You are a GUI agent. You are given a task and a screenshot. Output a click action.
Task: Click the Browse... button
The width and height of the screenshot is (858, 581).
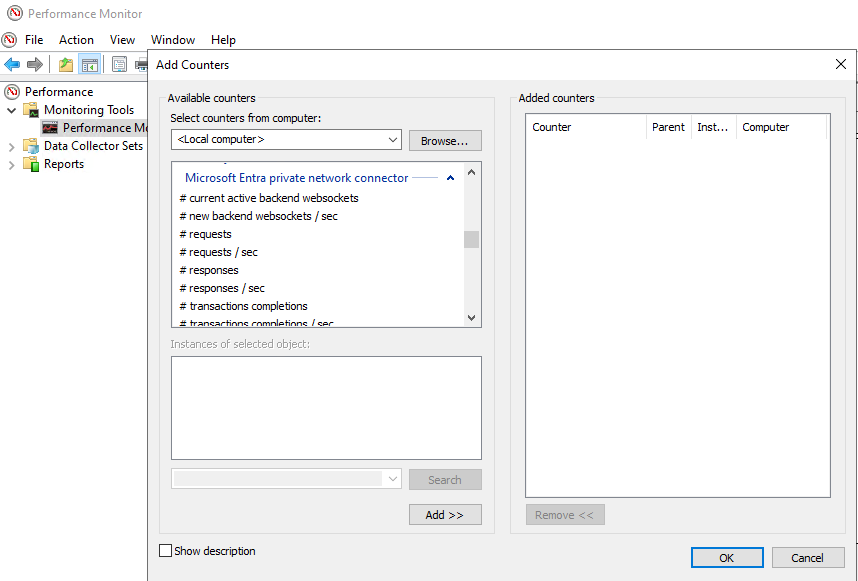(x=445, y=141)
